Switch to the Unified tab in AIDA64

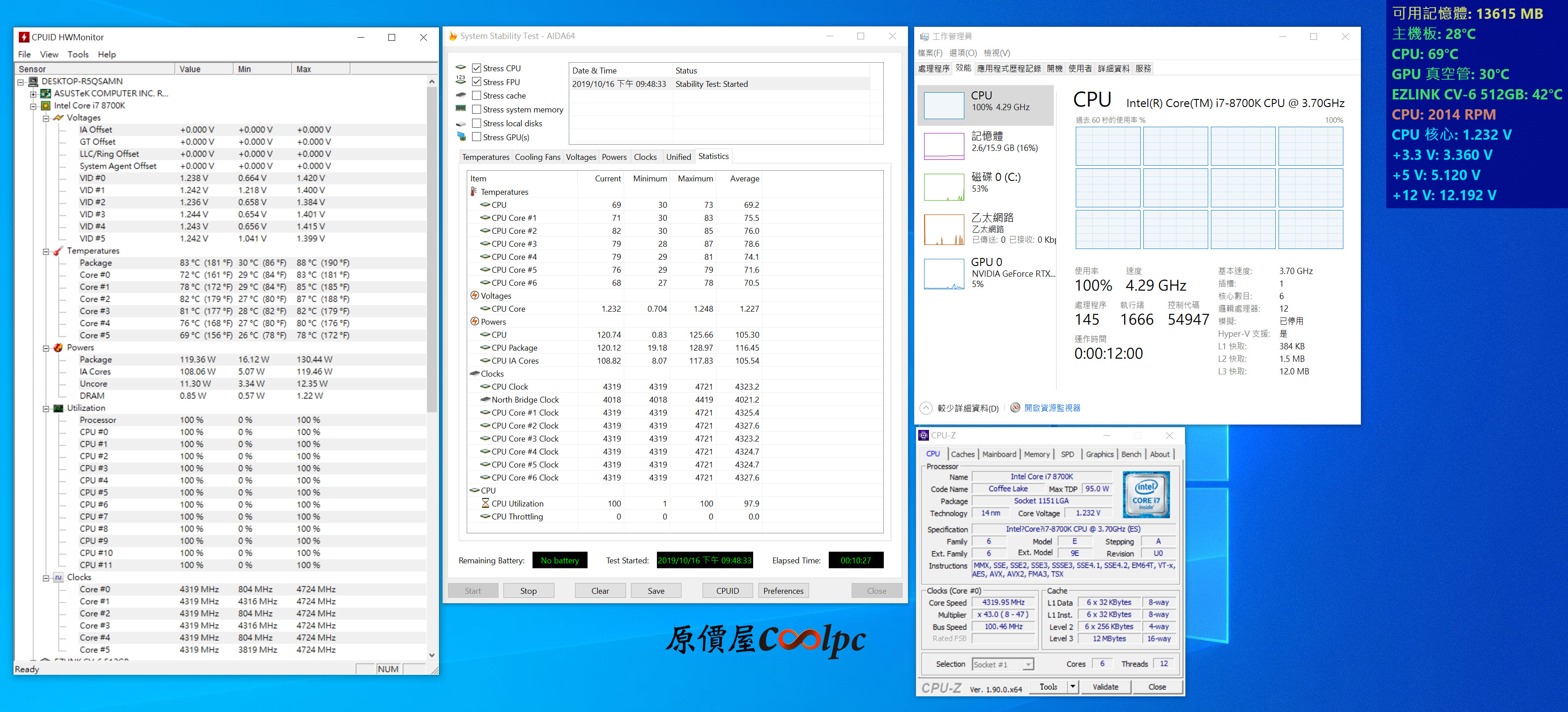(678, 157)
